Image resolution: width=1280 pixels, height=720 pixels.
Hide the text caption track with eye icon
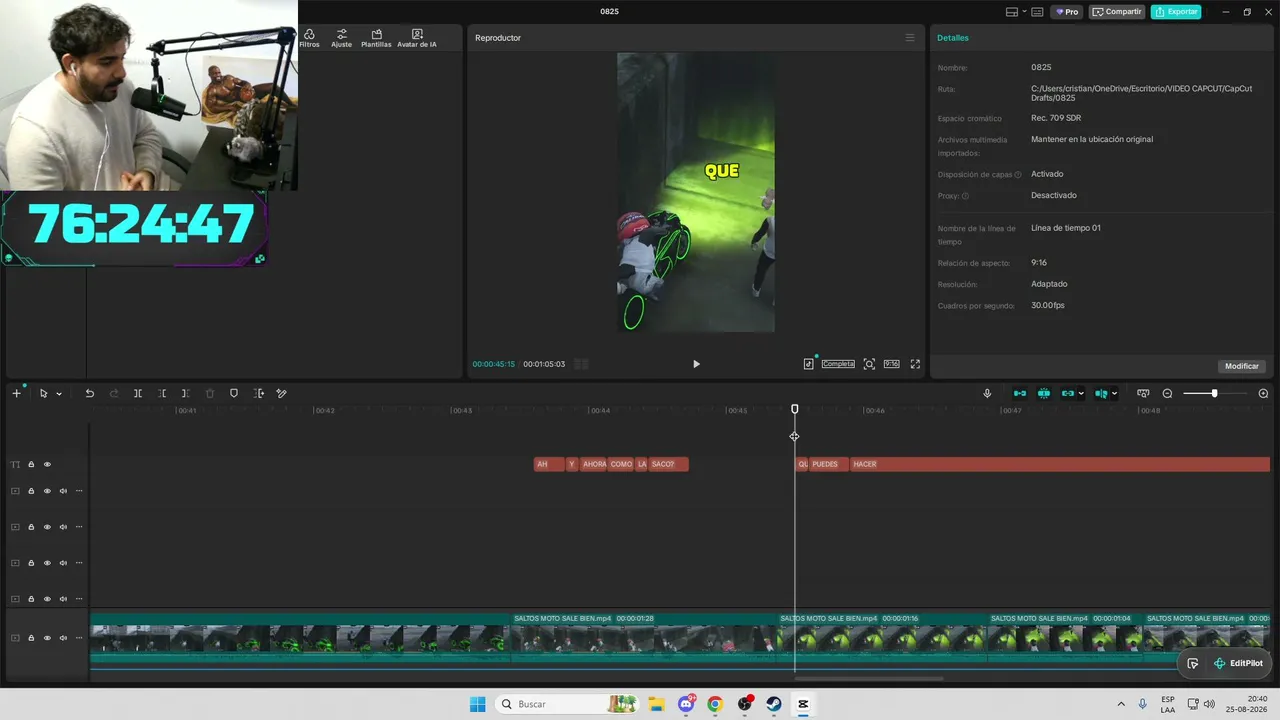[47, 464]
